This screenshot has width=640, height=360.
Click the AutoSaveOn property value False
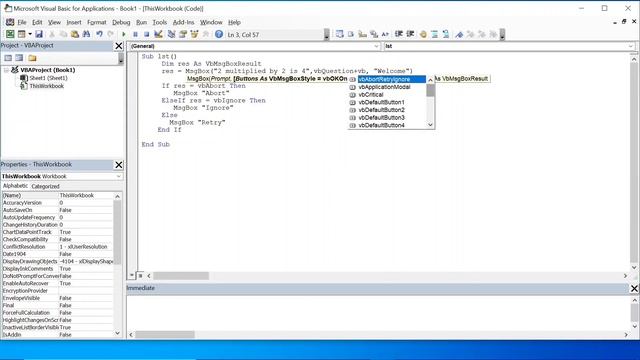pyautogui.click(x=86, y=210)
